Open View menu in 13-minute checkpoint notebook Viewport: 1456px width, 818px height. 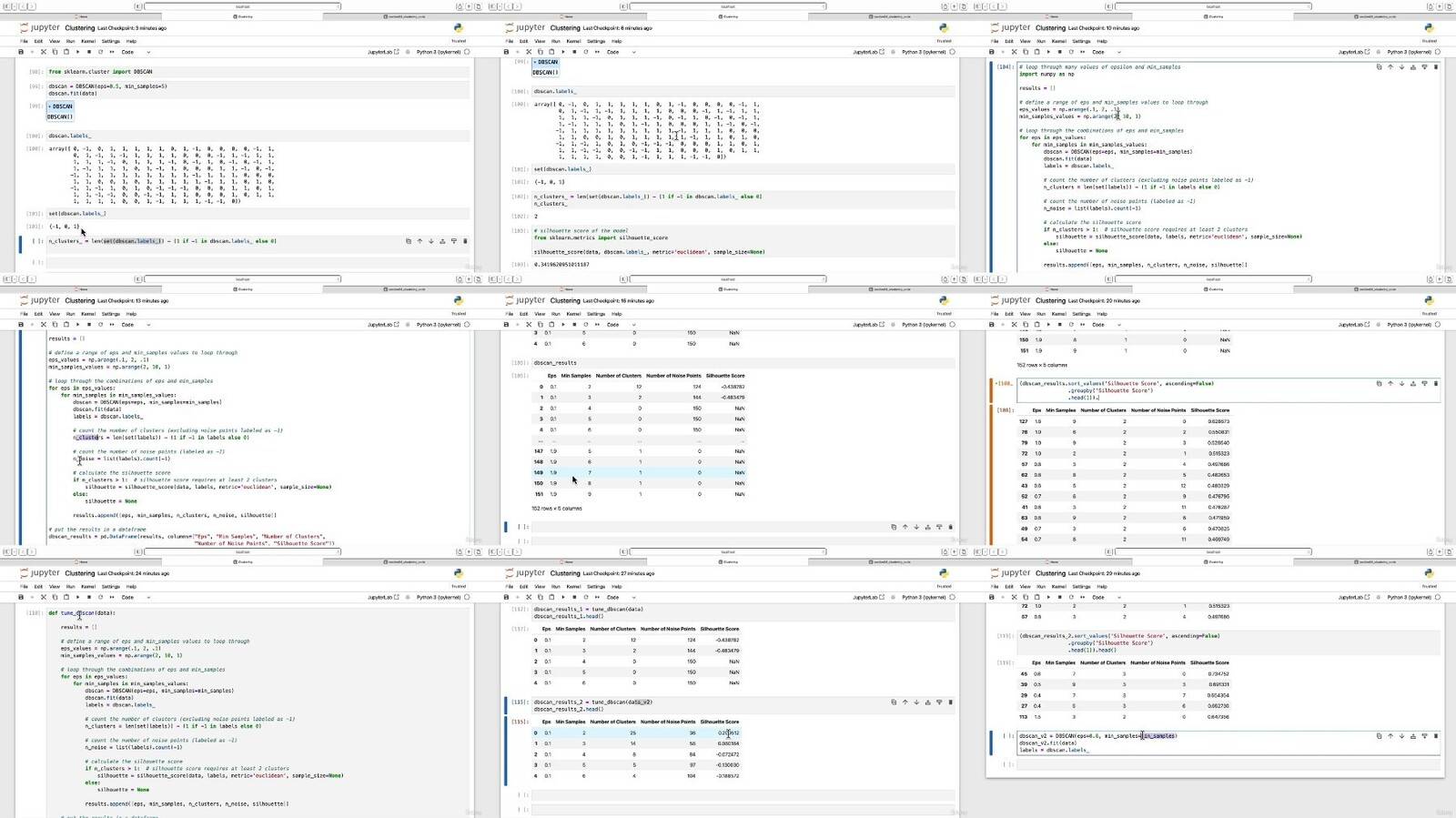(54, 314)
